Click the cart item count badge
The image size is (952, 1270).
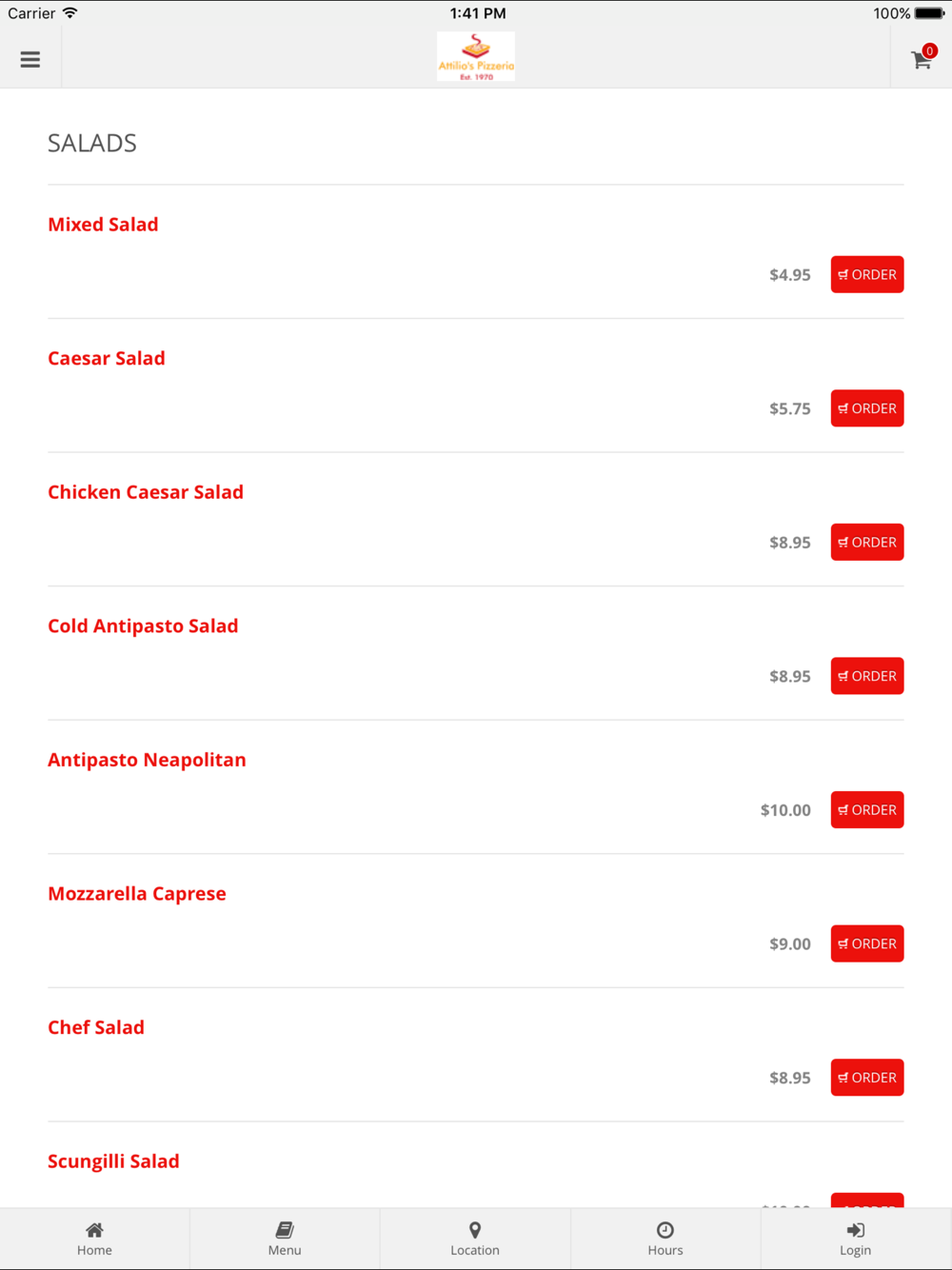coord(930,51)
